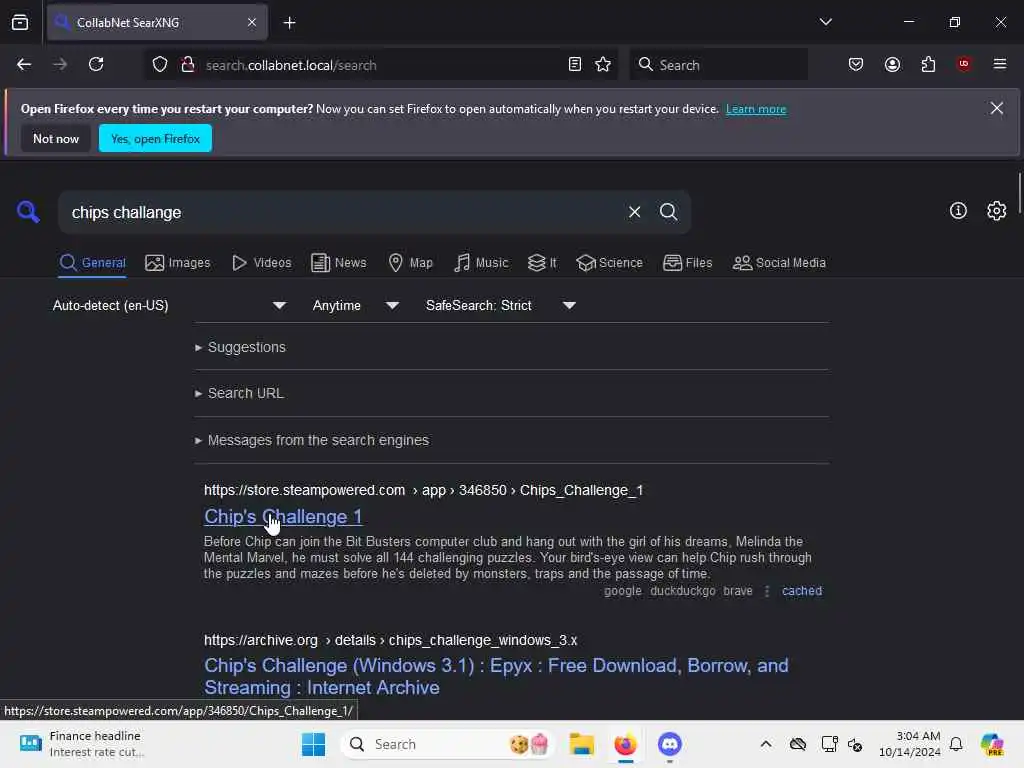Viewport: 1024px width, 768px height.
Task: Open the Firefox account icon
Action: (892, 64)
